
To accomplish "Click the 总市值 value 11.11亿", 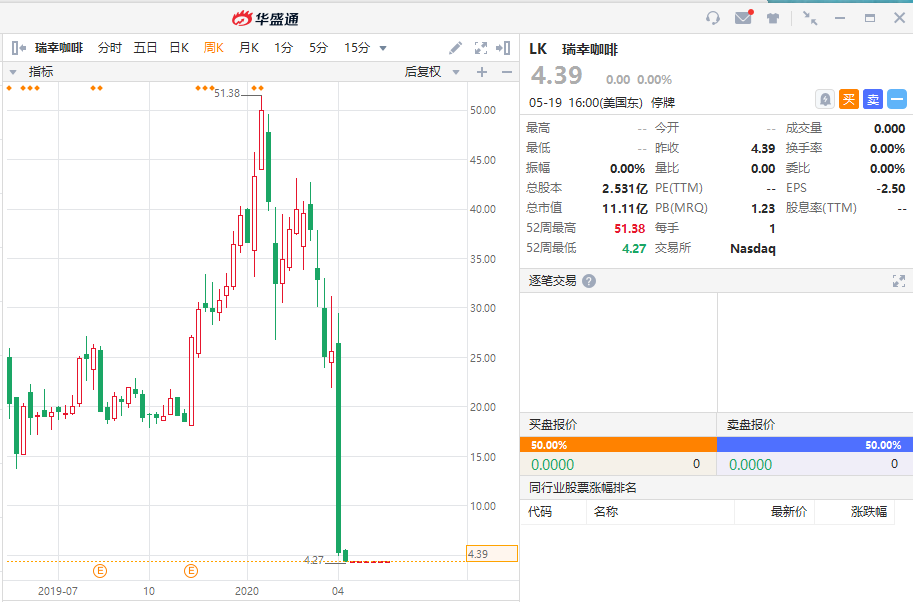I will point(625,208).
